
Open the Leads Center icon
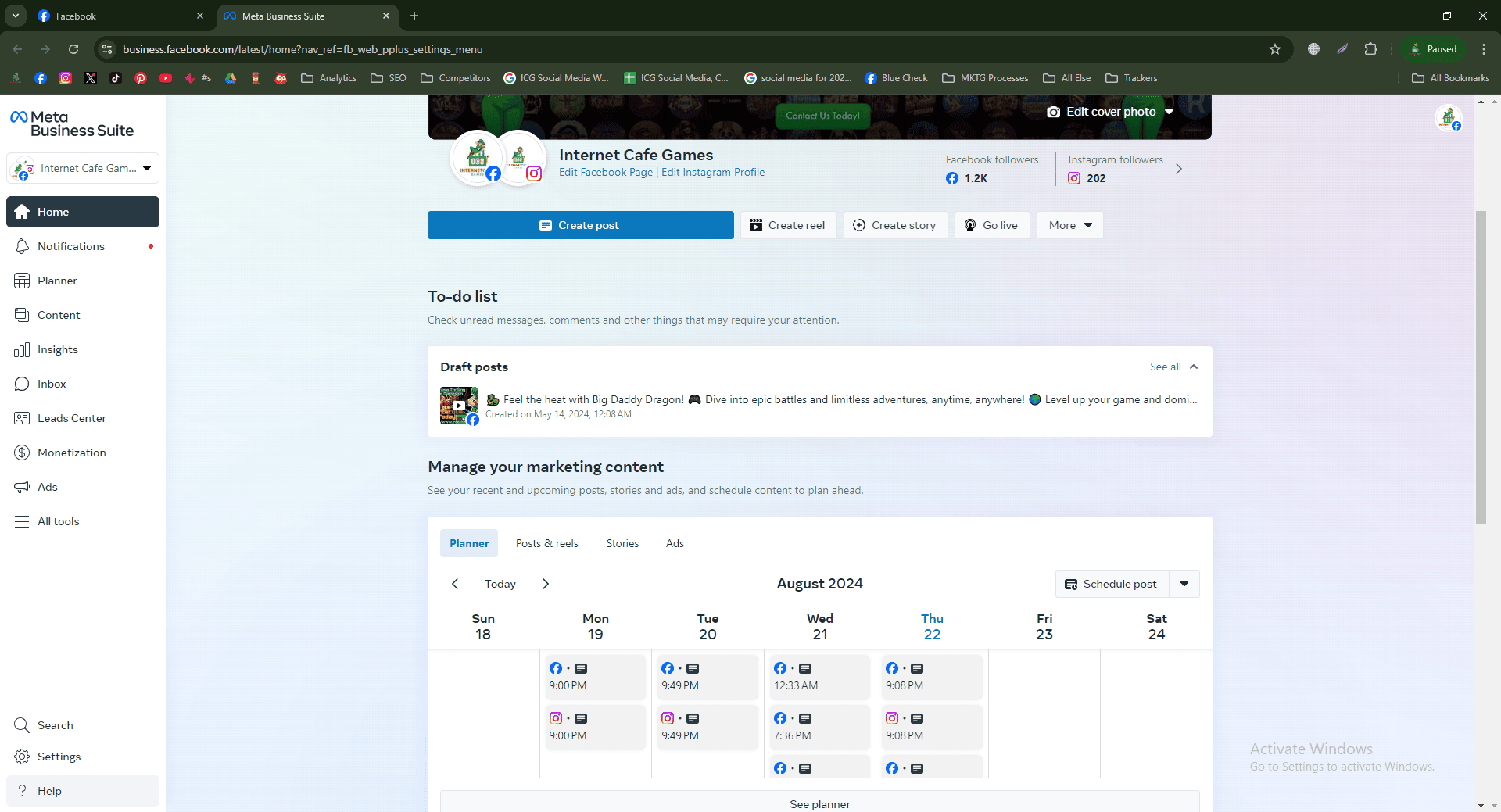tap(22, 418)
